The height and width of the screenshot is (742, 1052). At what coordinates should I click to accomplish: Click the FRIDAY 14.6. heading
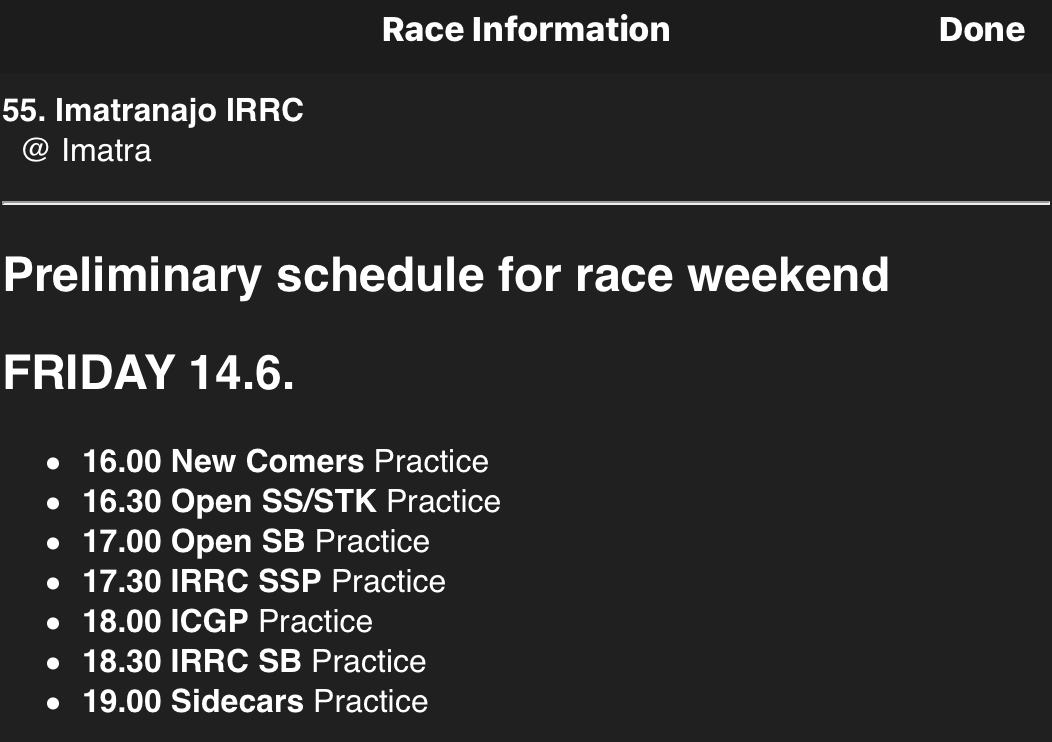point(149,372)
